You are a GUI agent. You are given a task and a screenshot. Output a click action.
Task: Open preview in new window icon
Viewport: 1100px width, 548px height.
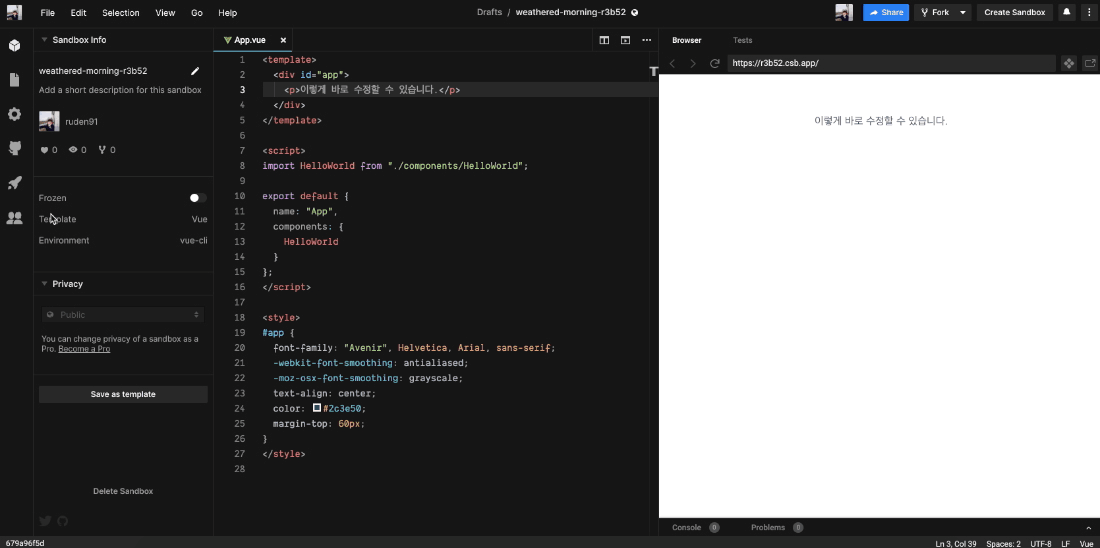[1090, 63]
